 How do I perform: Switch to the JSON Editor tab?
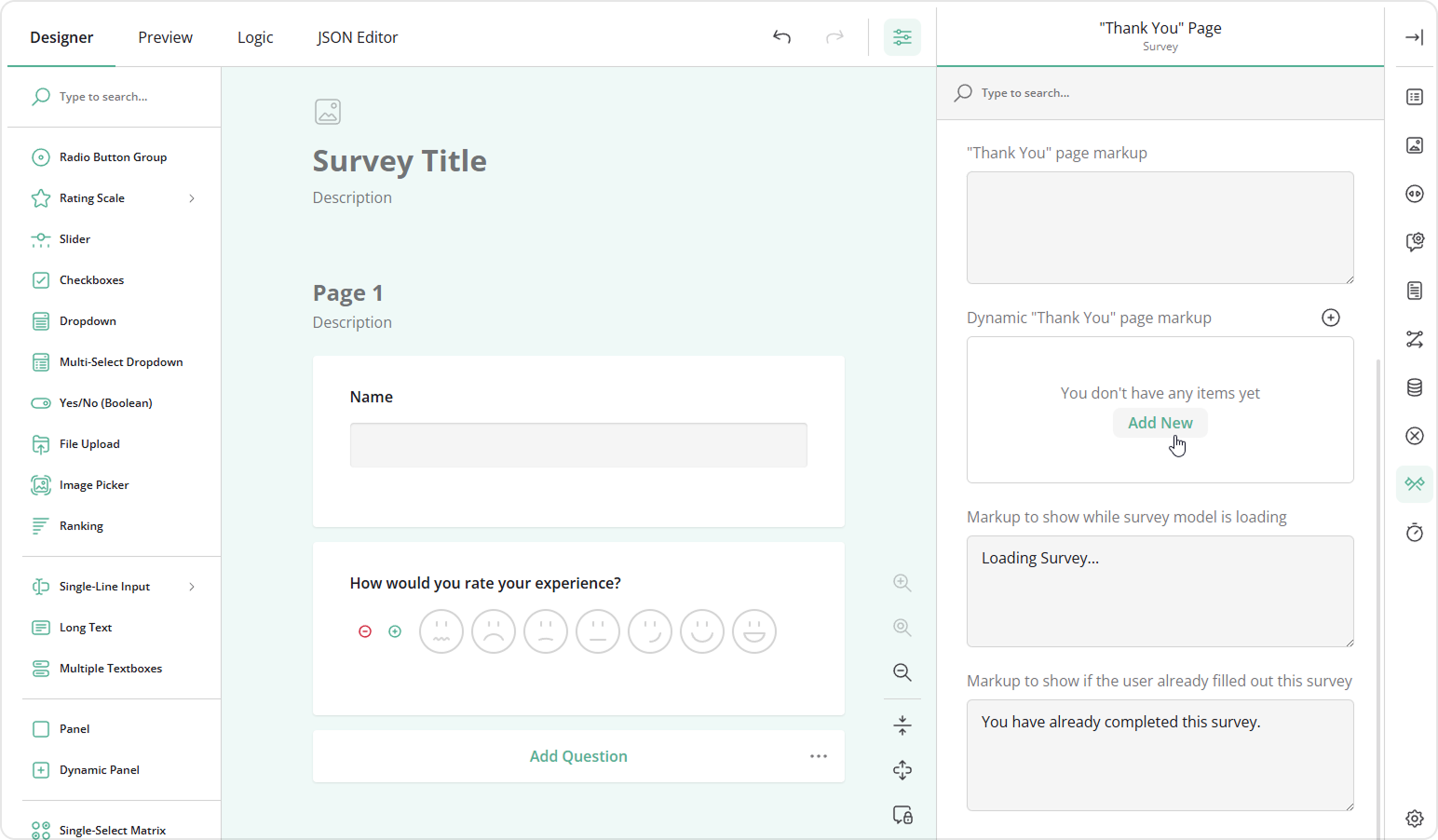tap(357, 37)
